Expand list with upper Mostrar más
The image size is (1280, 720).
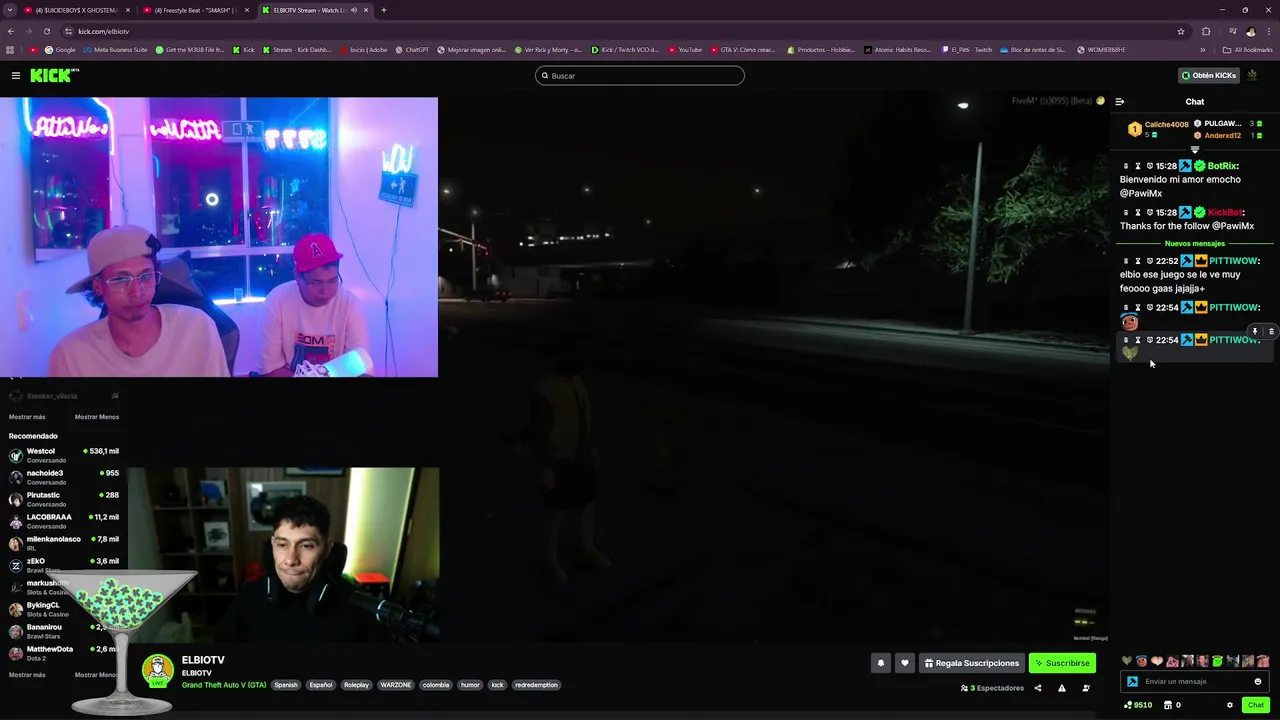[27, 417]
